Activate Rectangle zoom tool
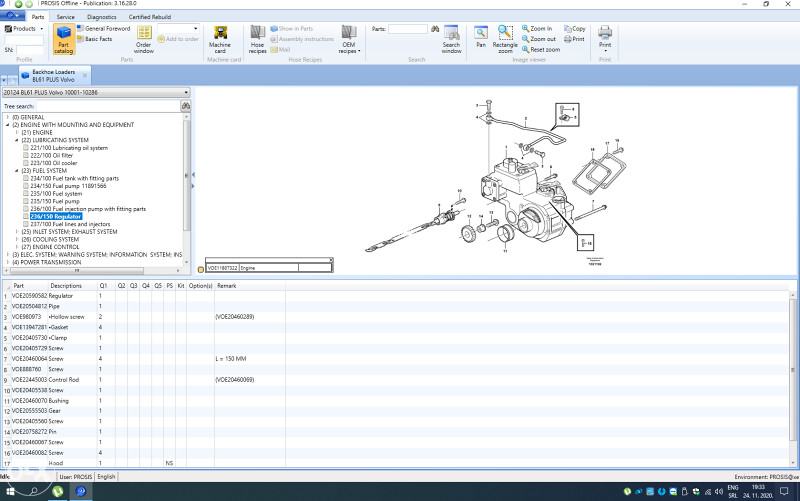 [x=505, y=38]
